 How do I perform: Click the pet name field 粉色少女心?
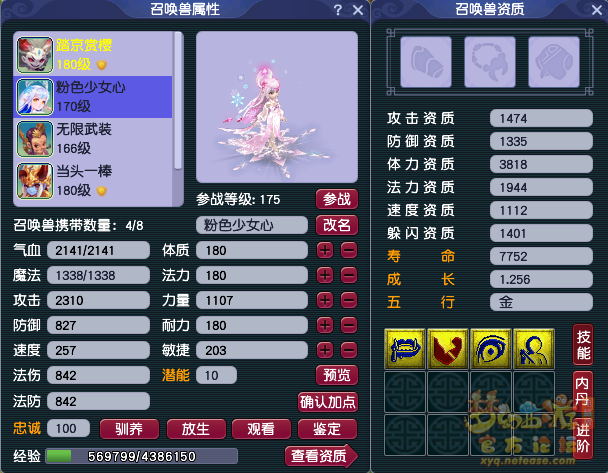[252, 225]
